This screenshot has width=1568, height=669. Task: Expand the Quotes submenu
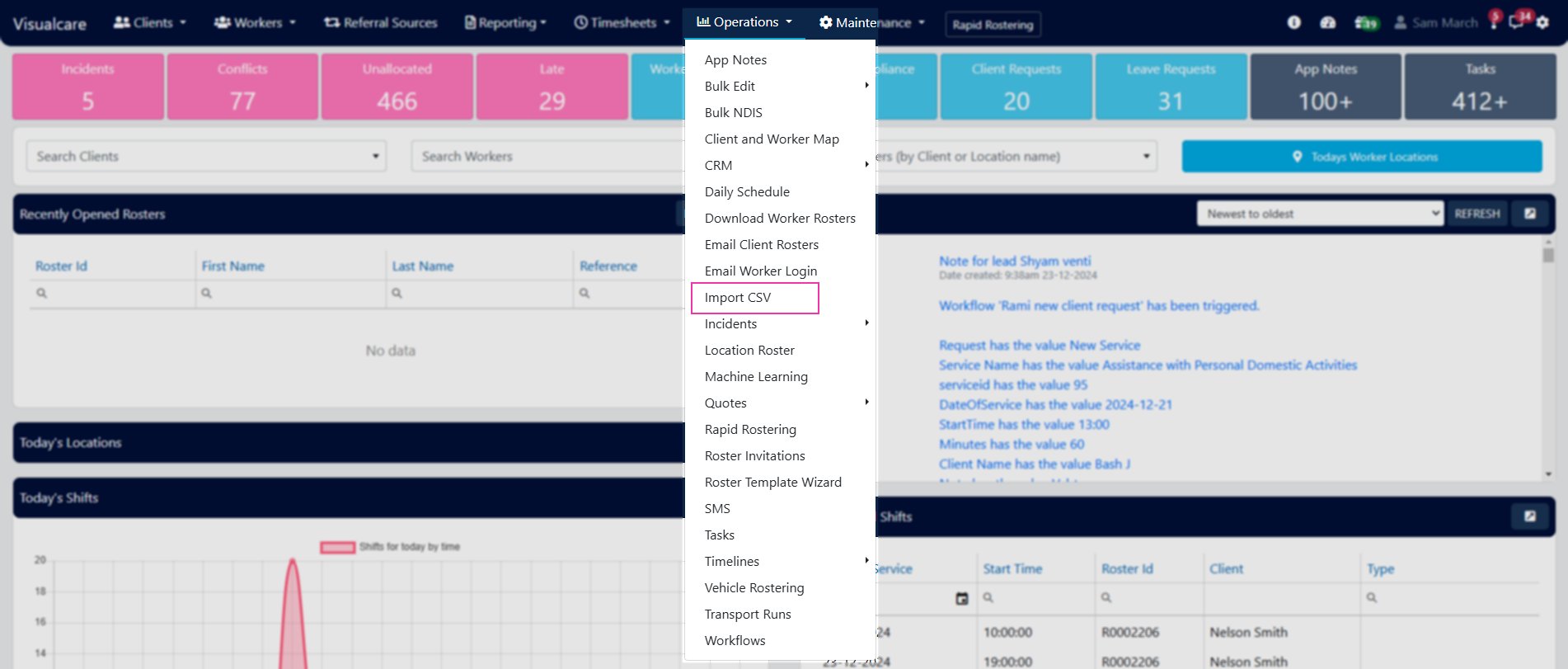tap(780, 403)
